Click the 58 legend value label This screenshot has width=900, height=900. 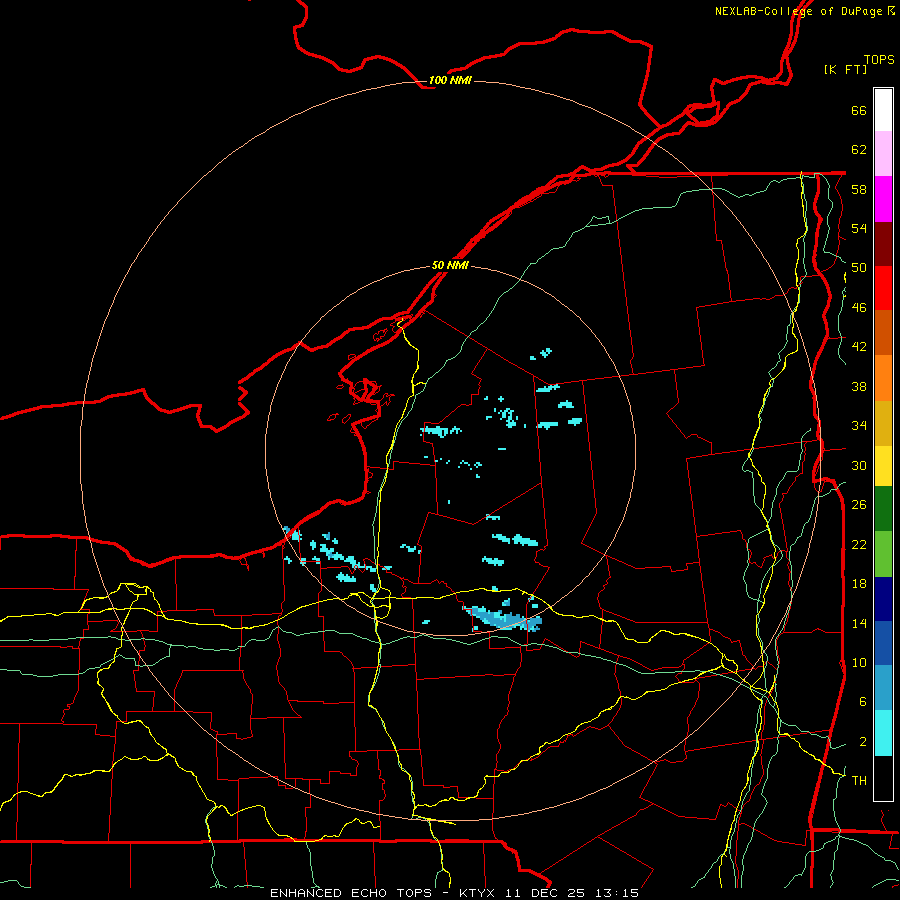(x=859, y=189)
